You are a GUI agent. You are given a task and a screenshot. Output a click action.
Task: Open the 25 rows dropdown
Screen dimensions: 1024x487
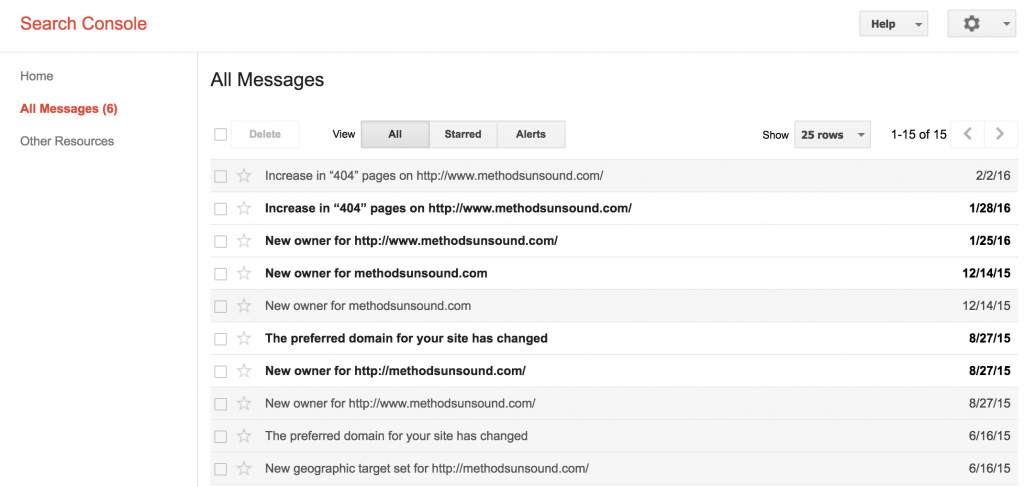832,134
